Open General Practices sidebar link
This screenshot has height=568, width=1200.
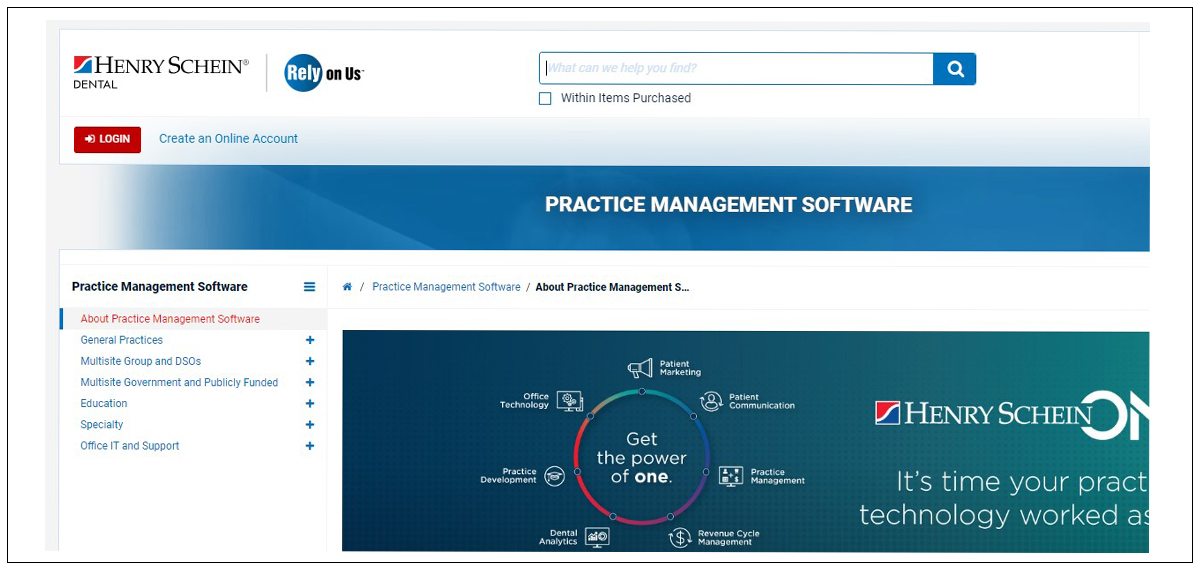122,340
